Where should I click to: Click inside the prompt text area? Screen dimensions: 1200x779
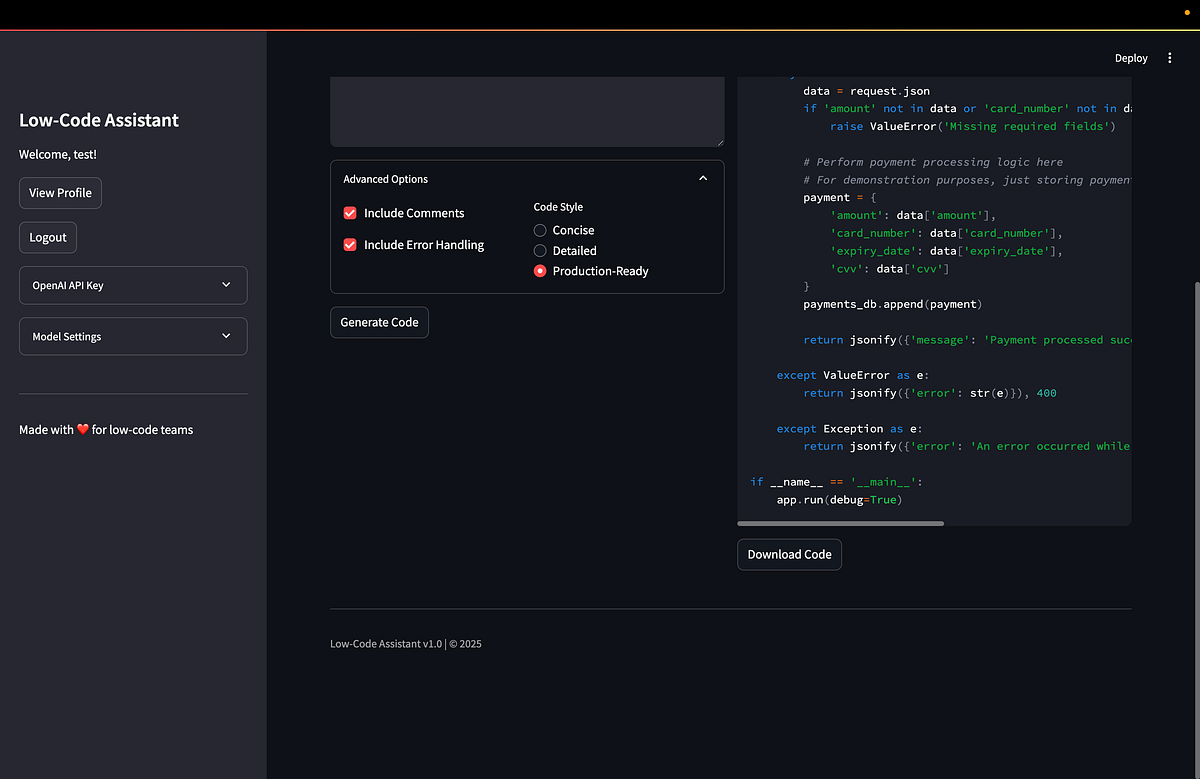tap(527, 112)
